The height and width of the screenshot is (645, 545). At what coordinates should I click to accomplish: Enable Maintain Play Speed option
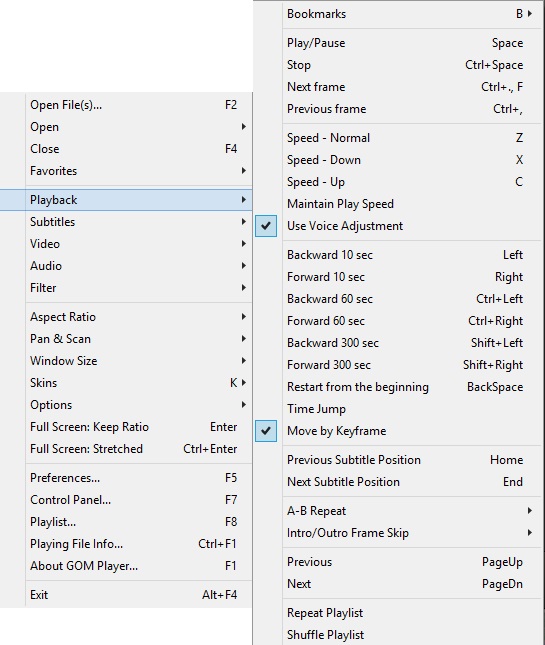[x=397, y=204]
